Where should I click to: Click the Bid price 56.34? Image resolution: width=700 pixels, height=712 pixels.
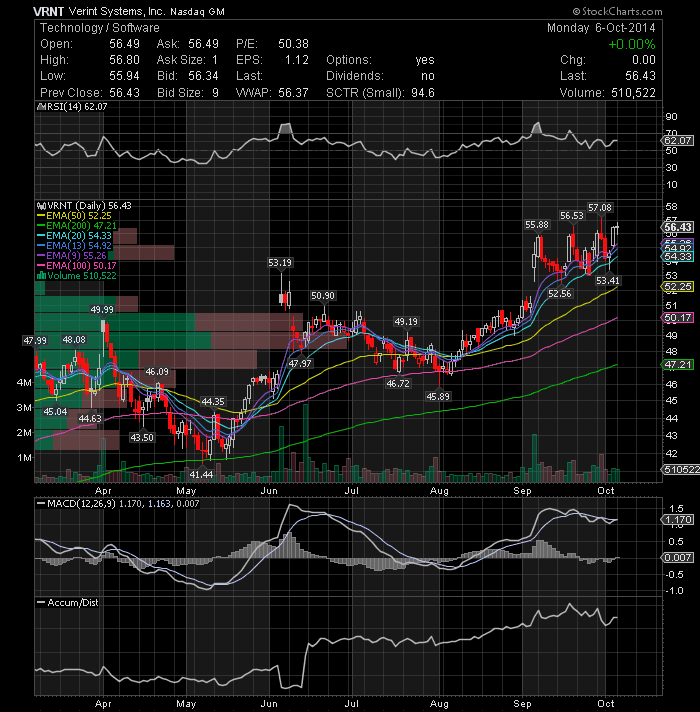[203, 75]
